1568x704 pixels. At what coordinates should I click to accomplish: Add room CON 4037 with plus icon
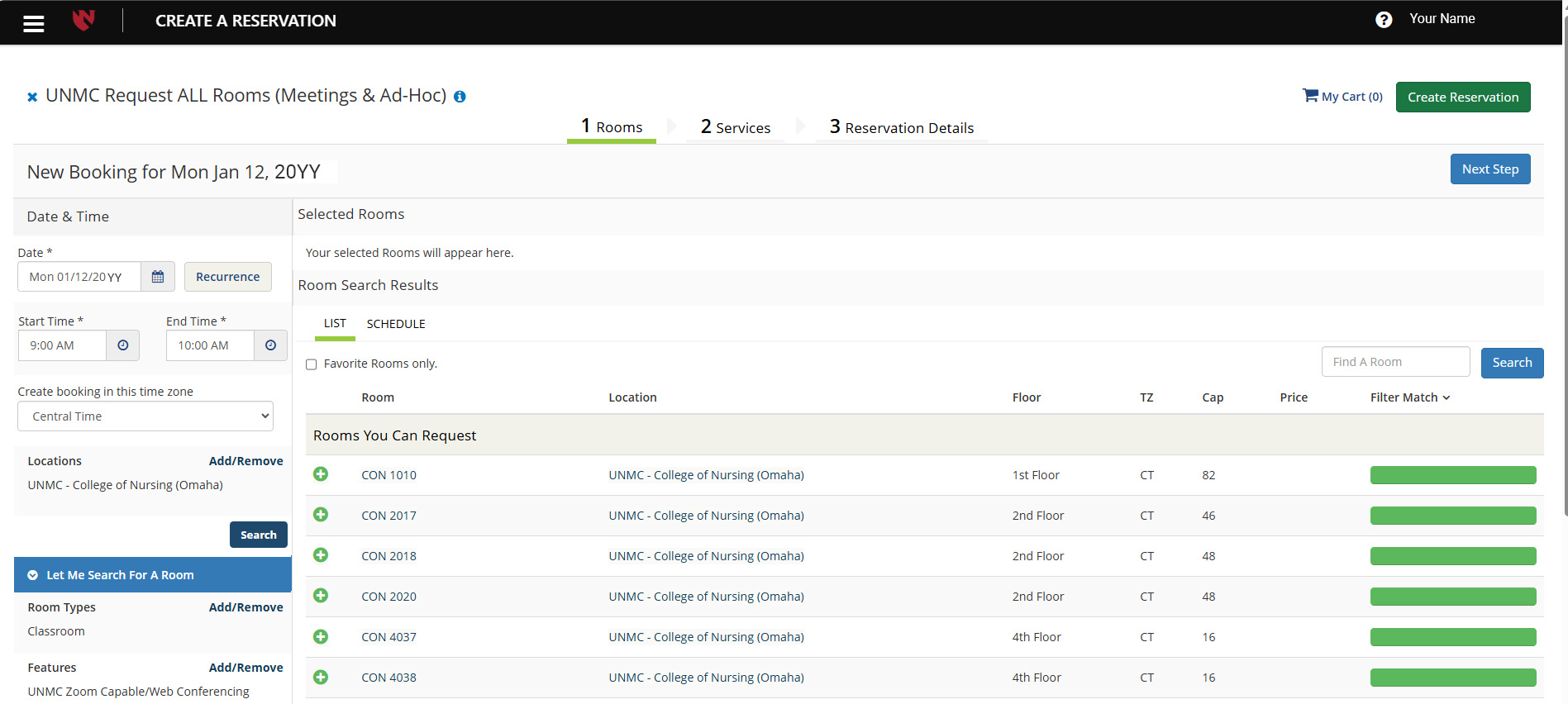(321, 637)
